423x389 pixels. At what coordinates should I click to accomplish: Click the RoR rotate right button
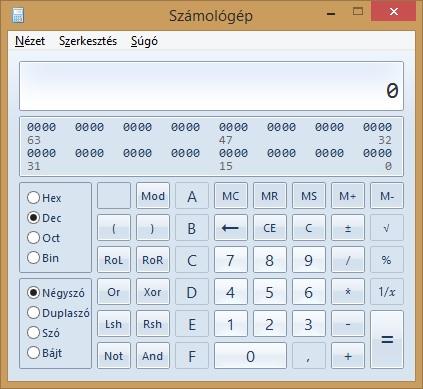[153, 260]
